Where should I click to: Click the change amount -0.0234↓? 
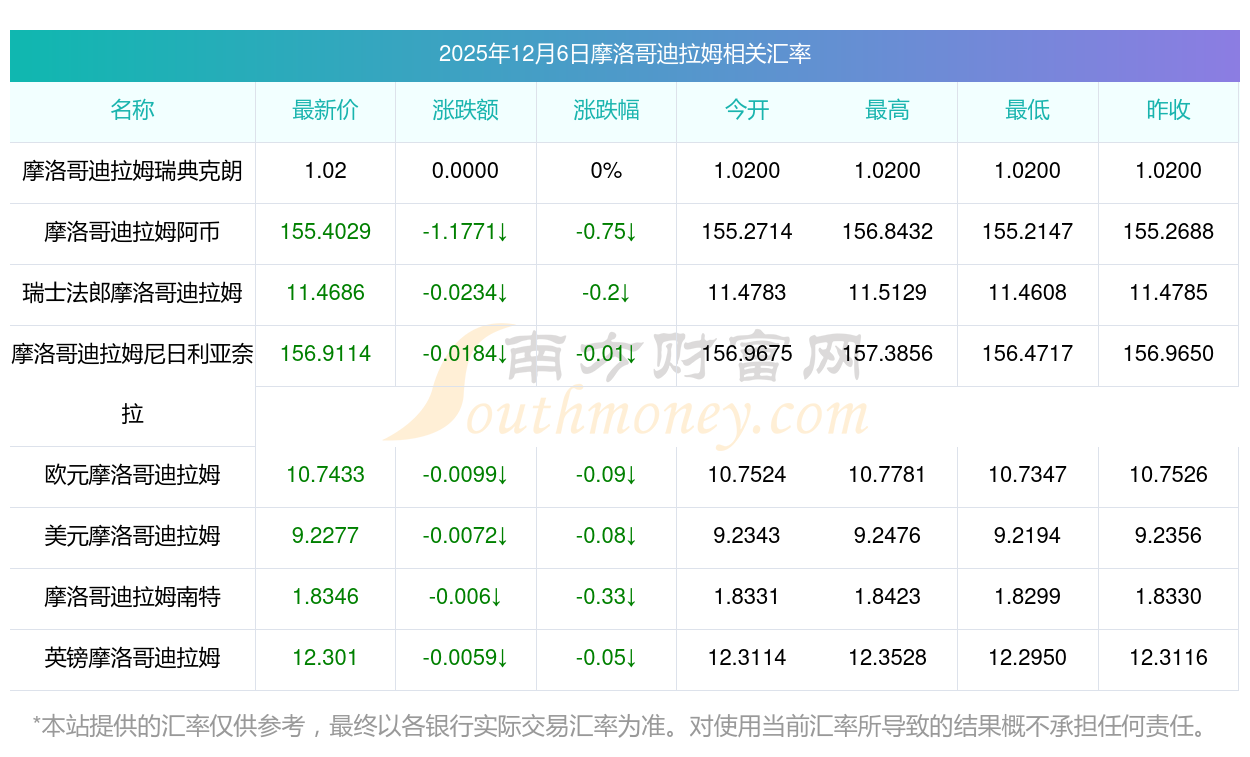pyautogui.click(x=466, y=293)
